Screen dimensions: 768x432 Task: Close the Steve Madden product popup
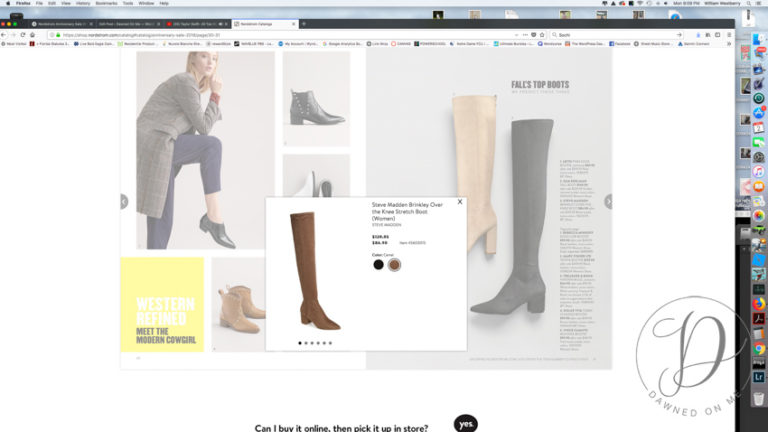(459, 201)
